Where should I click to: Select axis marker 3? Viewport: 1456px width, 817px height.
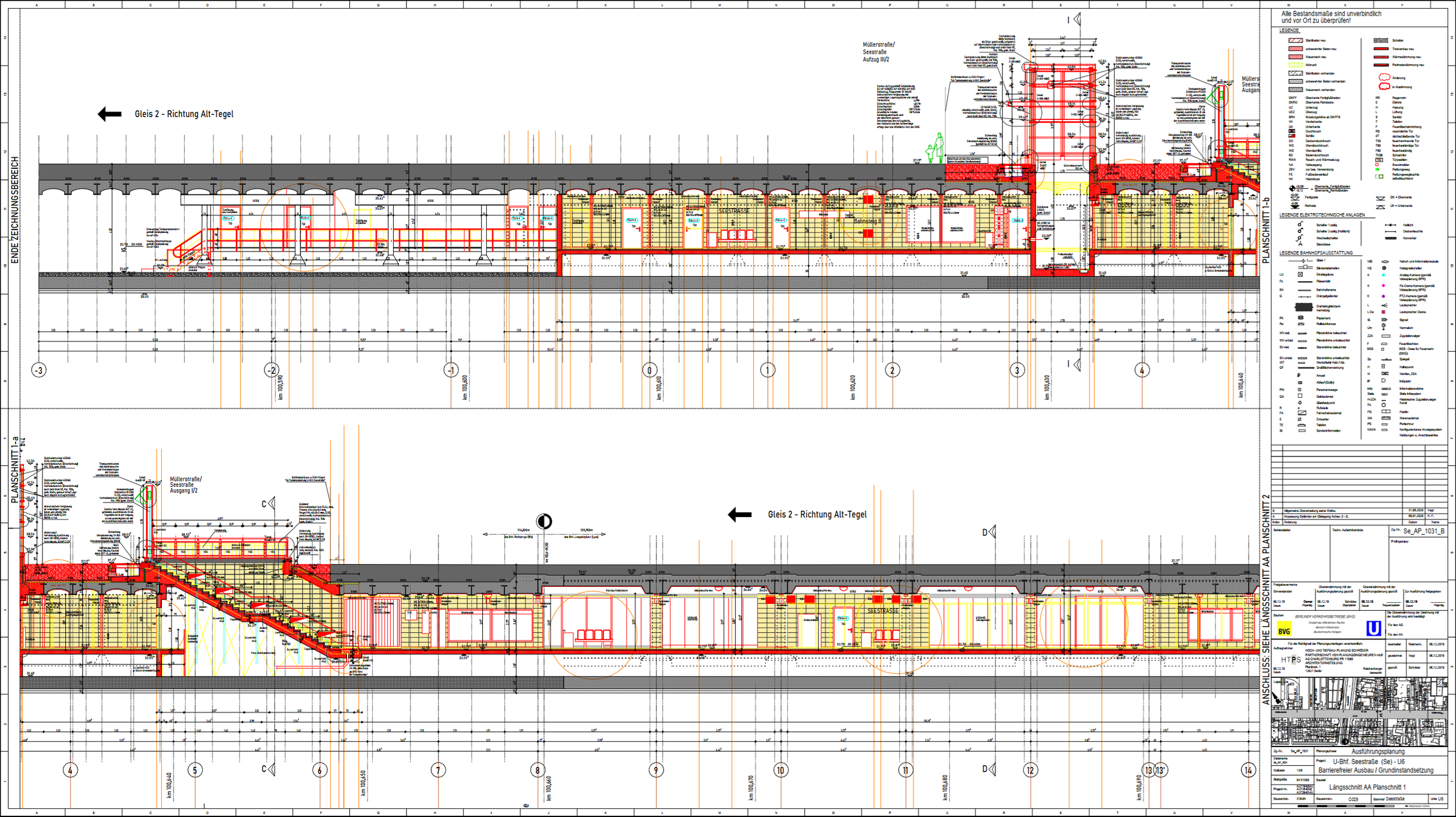click(1017, 370)
